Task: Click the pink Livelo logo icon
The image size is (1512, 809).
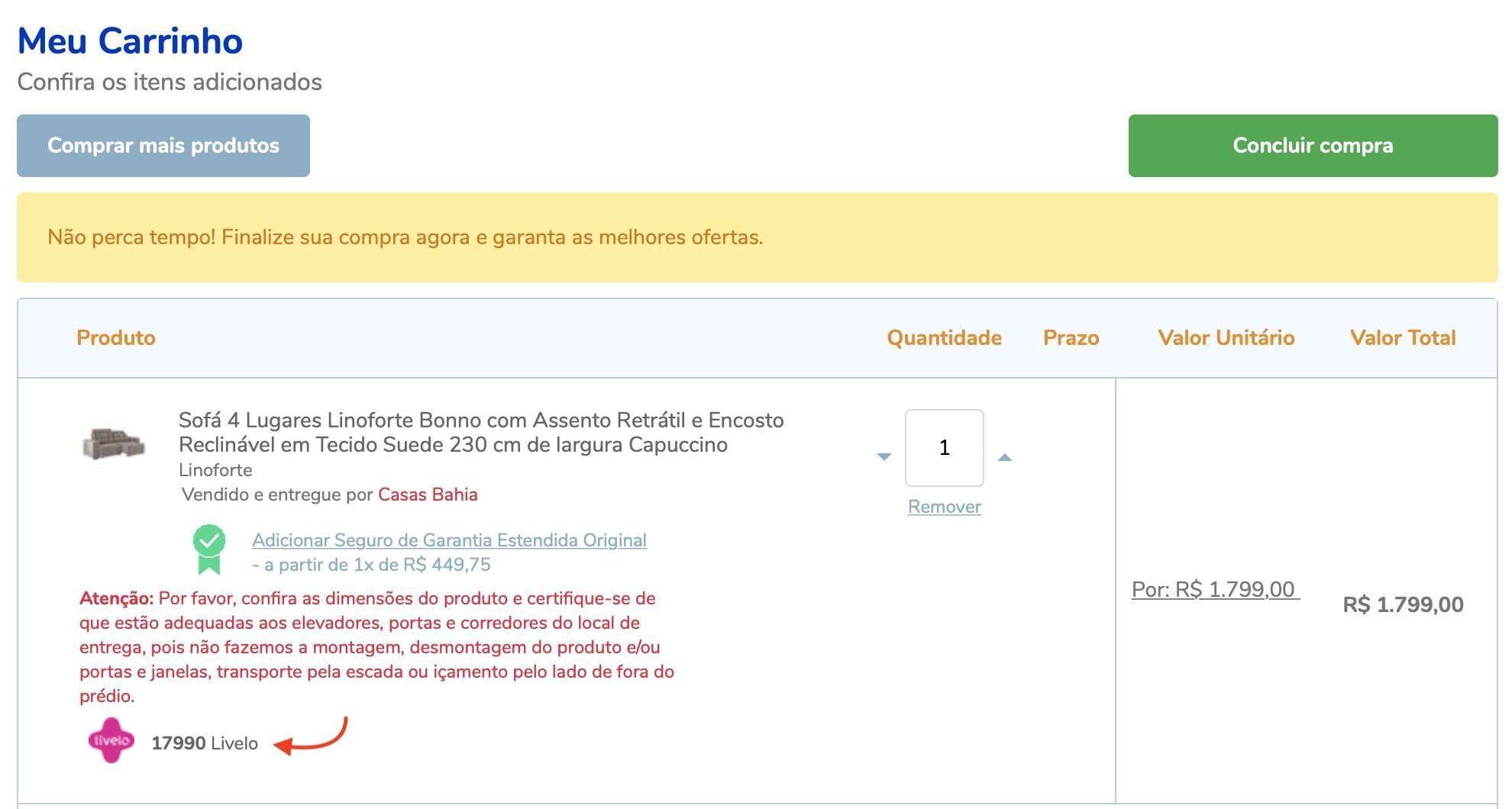Action: tap(111, 740)
